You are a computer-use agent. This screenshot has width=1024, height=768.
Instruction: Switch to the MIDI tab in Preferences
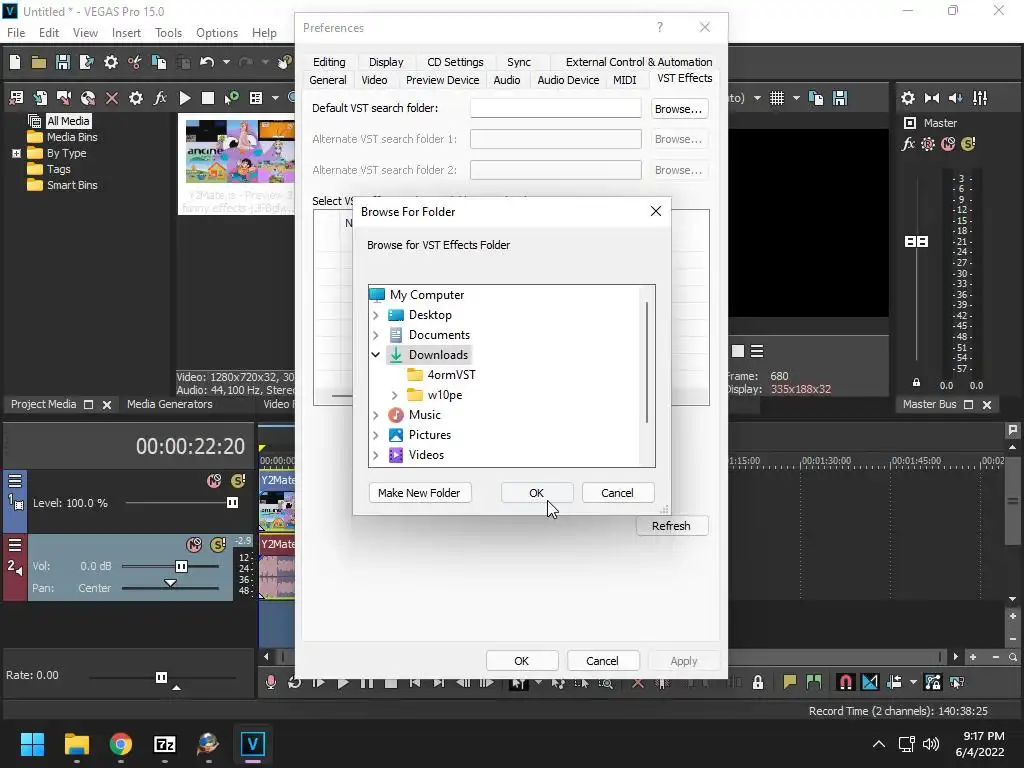pyautogui.click(x=624, y=80)
